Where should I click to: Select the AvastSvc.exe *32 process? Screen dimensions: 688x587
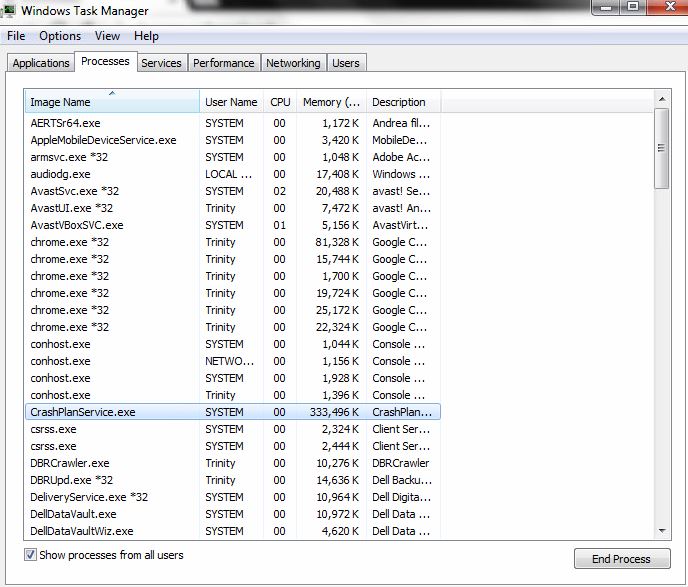(x=233, y=191)
